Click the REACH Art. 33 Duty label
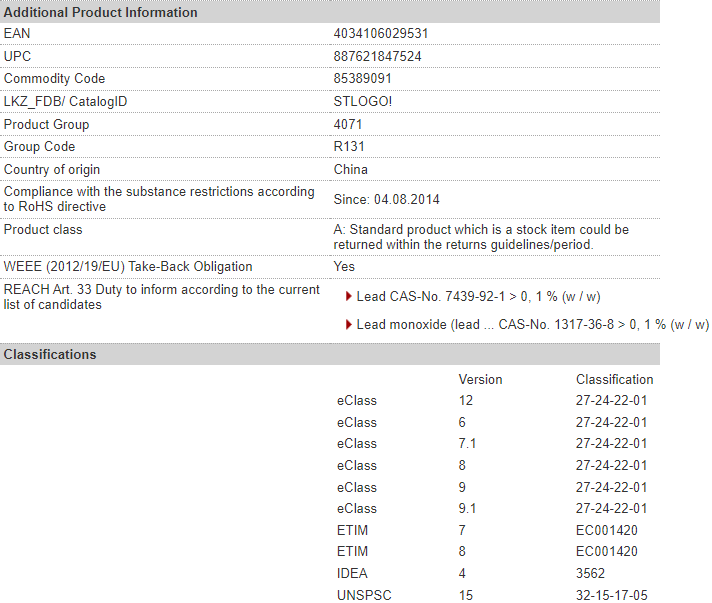Viewport: 712px width, 603px height. (x=162, y=297)
